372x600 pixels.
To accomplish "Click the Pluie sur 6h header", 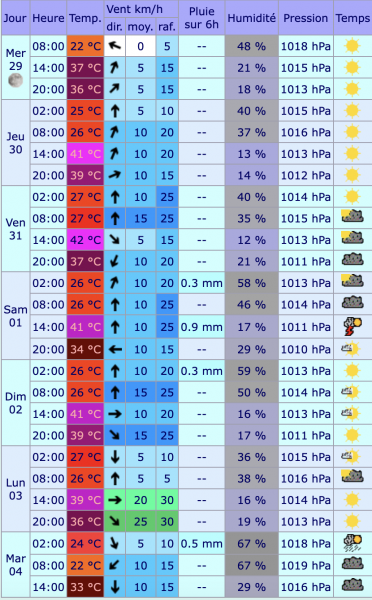I will tap(202, 18).
